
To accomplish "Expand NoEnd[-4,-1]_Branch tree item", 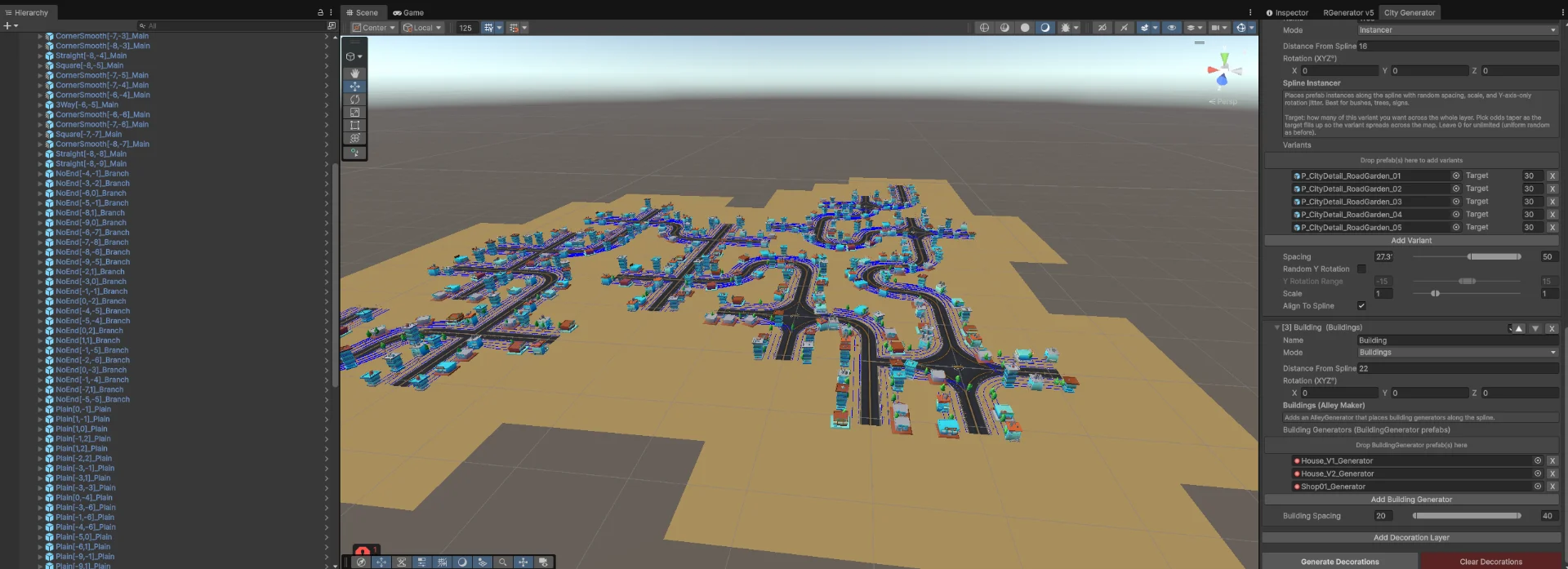I will [x=40, y=174].
